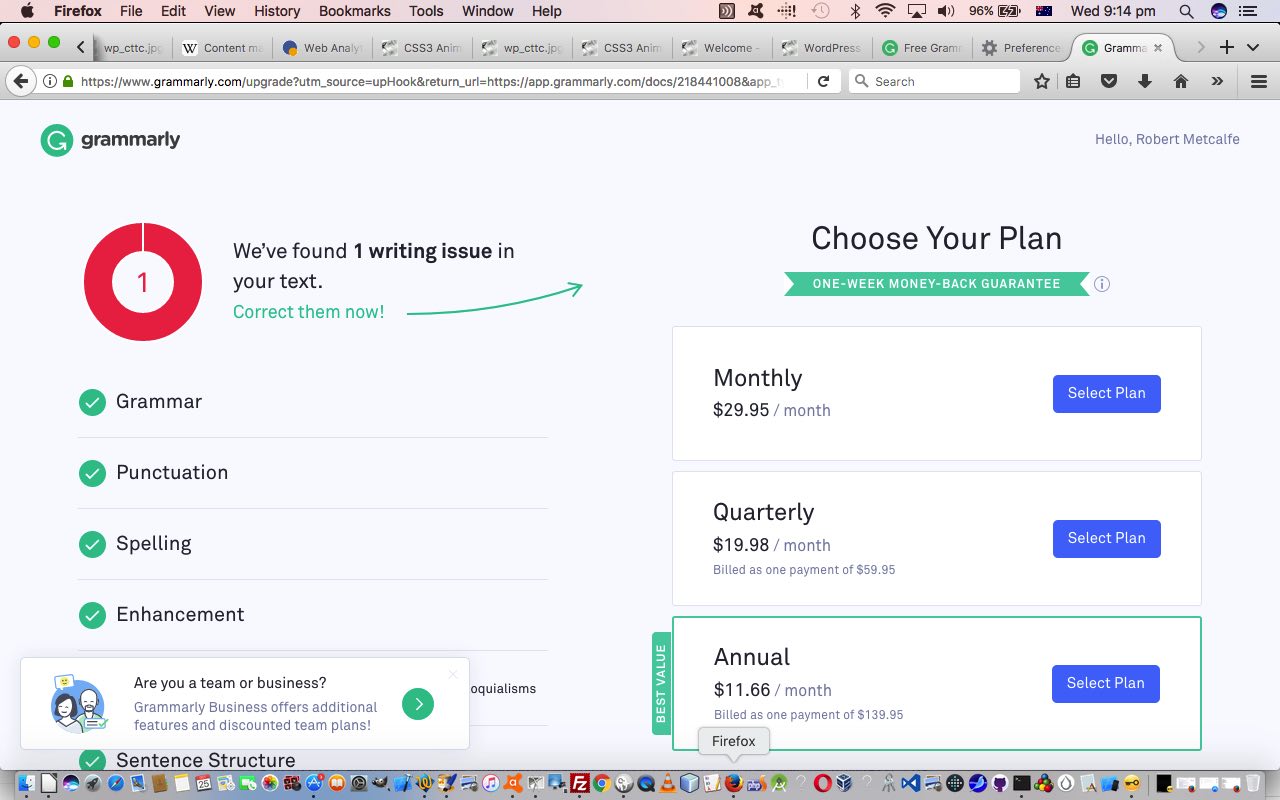The image size is (1280, 800).
Task: Click in the browser Search field
Action: coord(934,81)
